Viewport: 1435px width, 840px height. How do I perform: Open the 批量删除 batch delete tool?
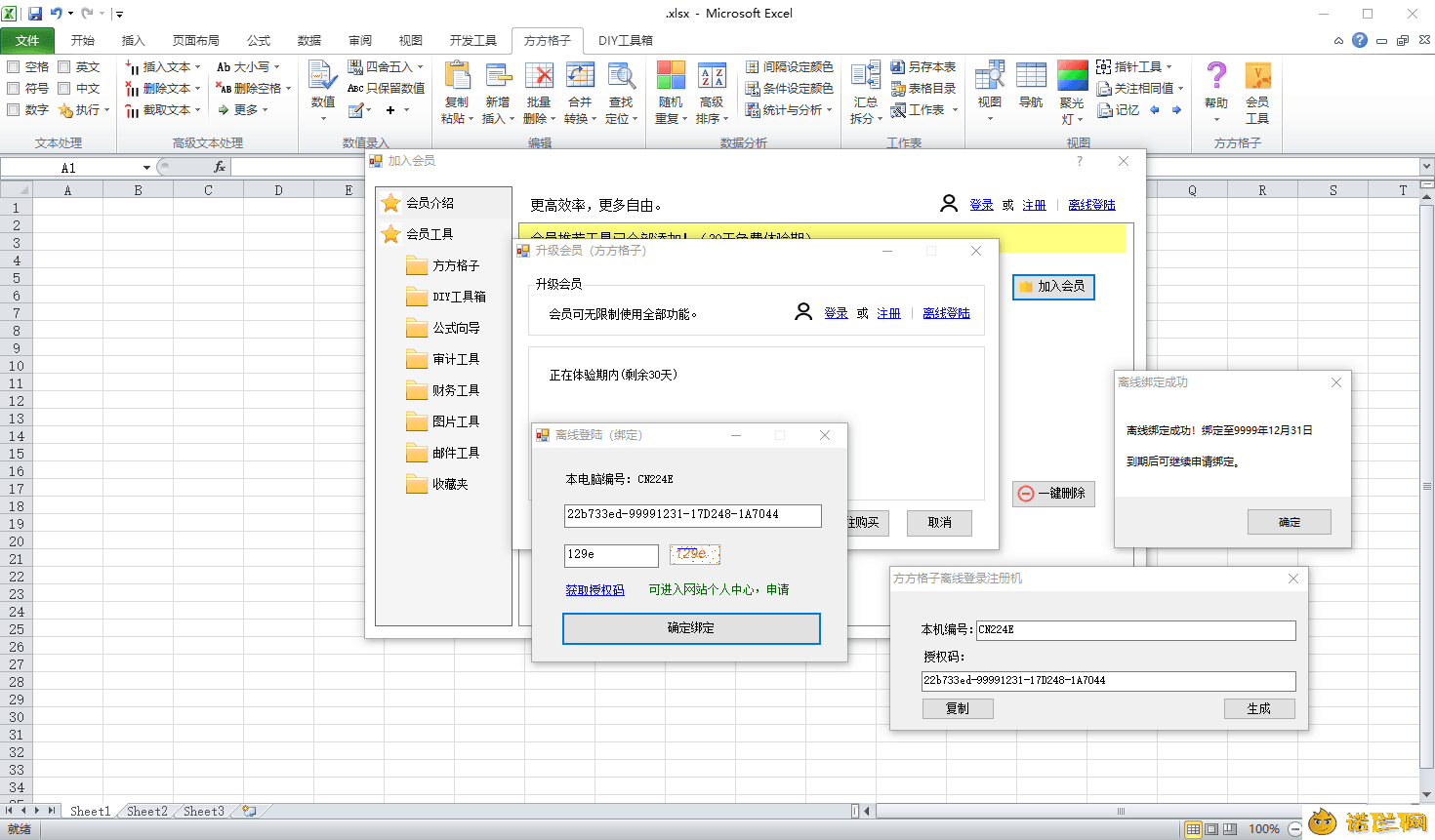[539, 94]
